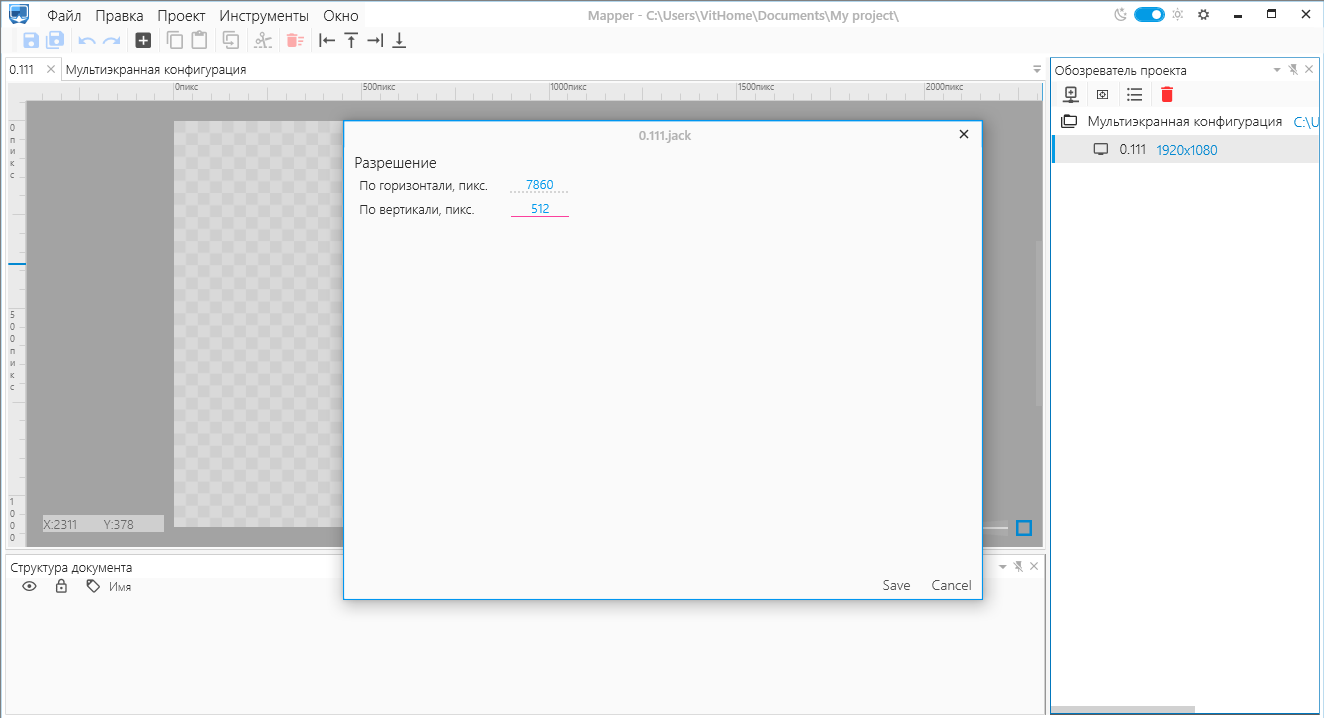
Task: Align to left edge using toolbar icon
Action: tap(327, 40)
